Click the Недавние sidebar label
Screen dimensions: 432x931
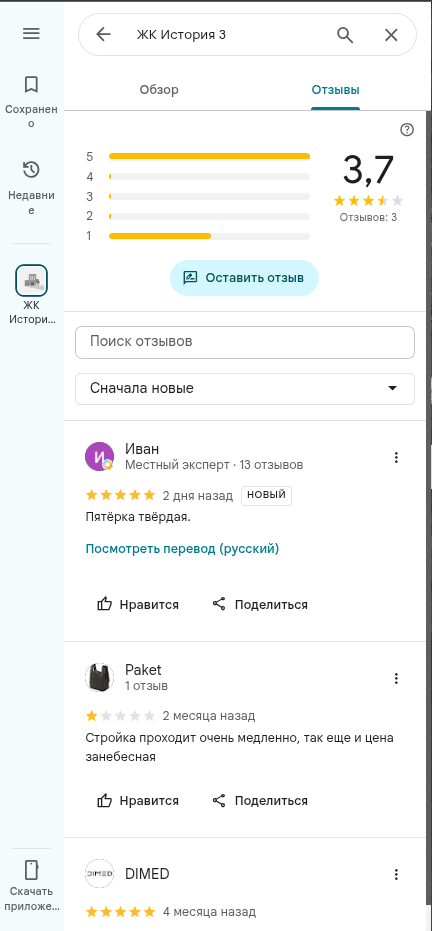click(x=31, y=202)
